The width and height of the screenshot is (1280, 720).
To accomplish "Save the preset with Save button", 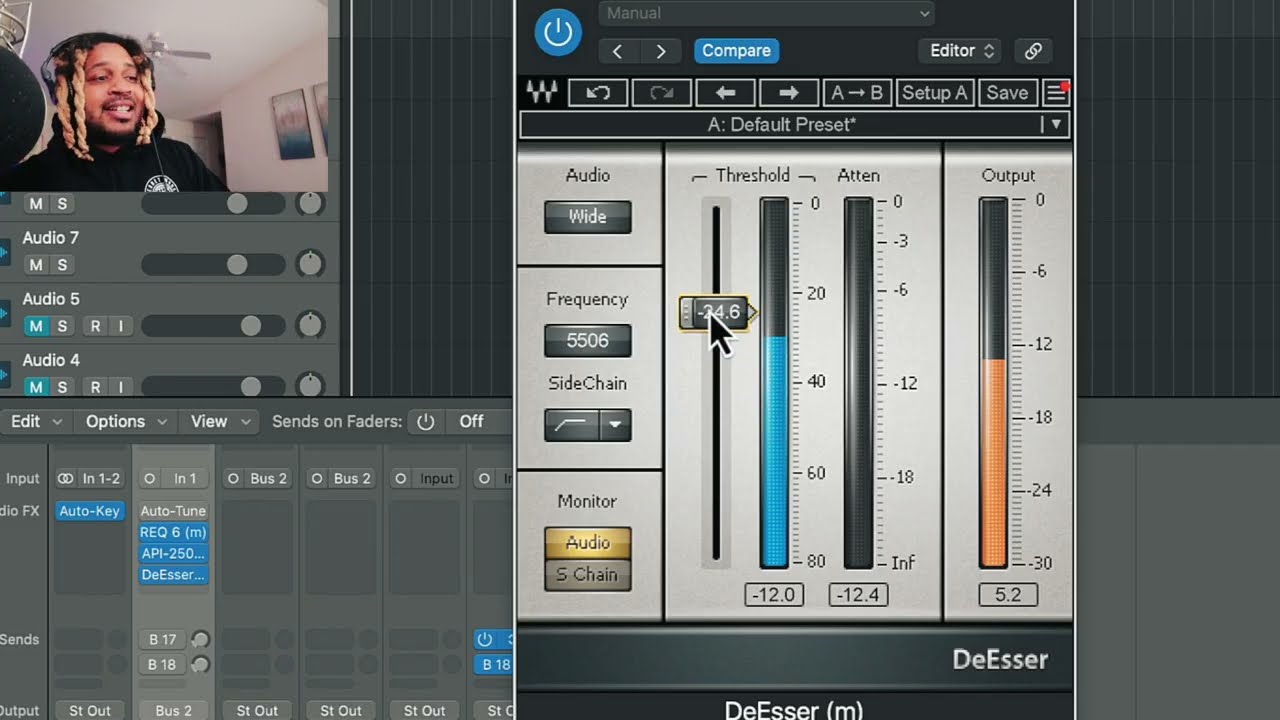I will tap(1007, 93).
